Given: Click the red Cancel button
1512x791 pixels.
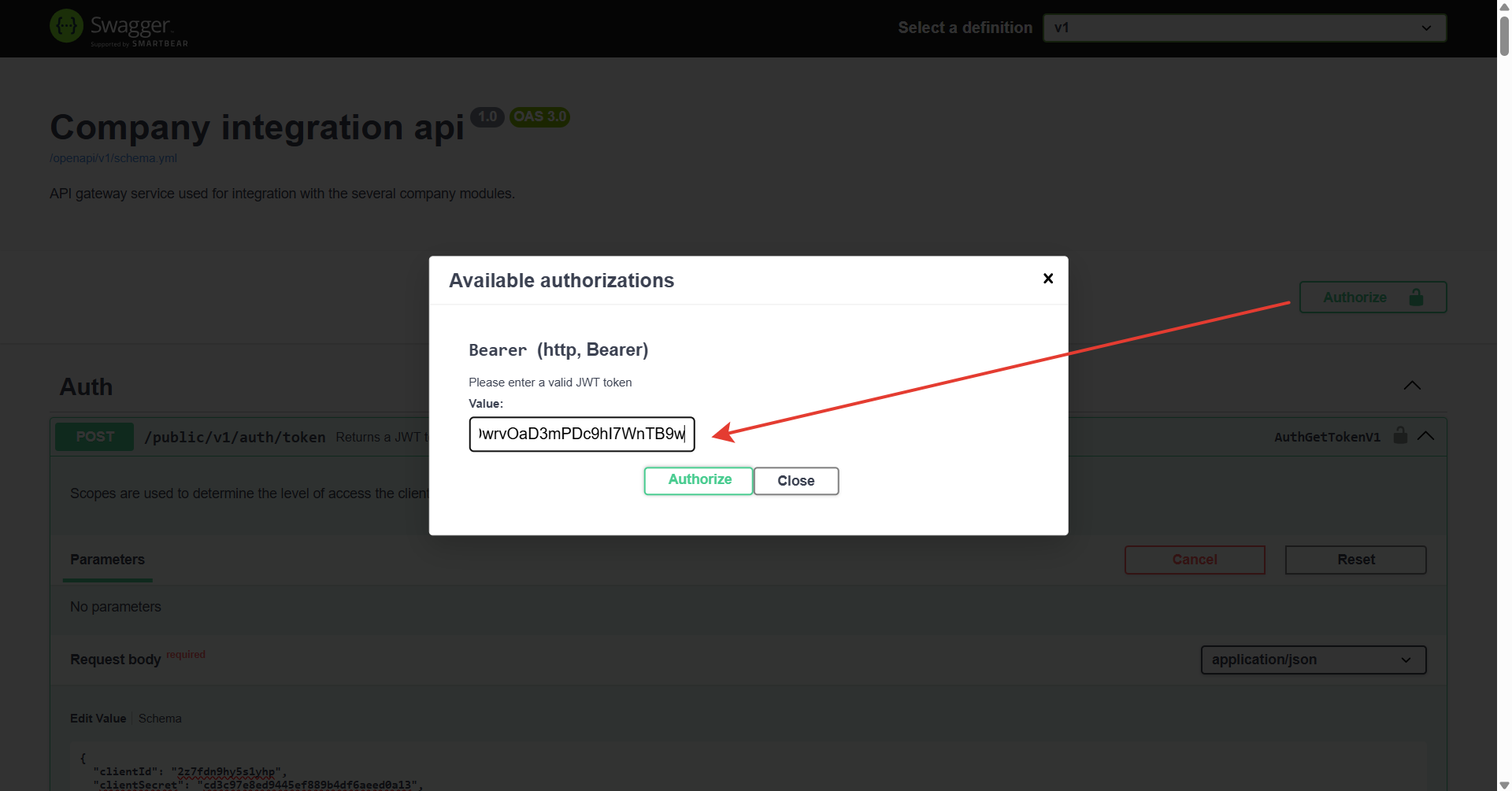Looking at the screenshot, I should pos(1194,560).
